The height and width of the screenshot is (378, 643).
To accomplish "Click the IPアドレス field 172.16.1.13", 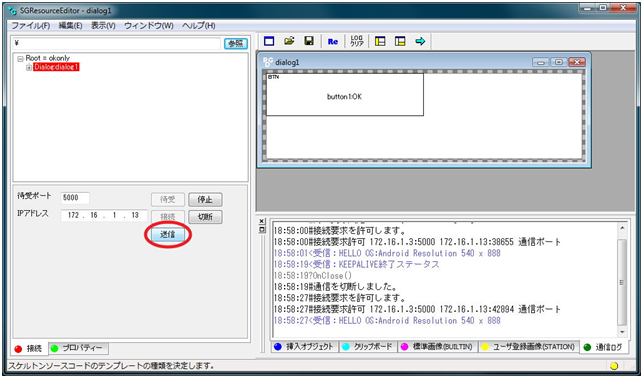I will point(104,215).
